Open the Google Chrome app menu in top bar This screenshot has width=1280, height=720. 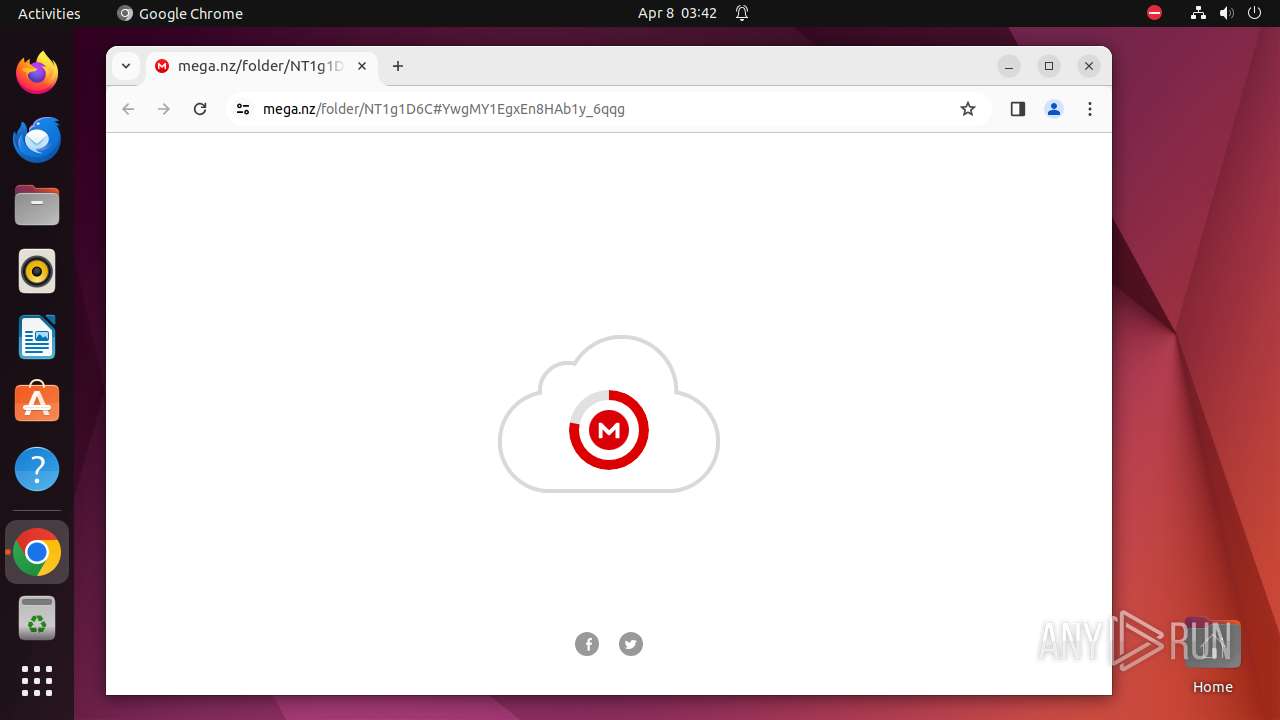point(180,13)
